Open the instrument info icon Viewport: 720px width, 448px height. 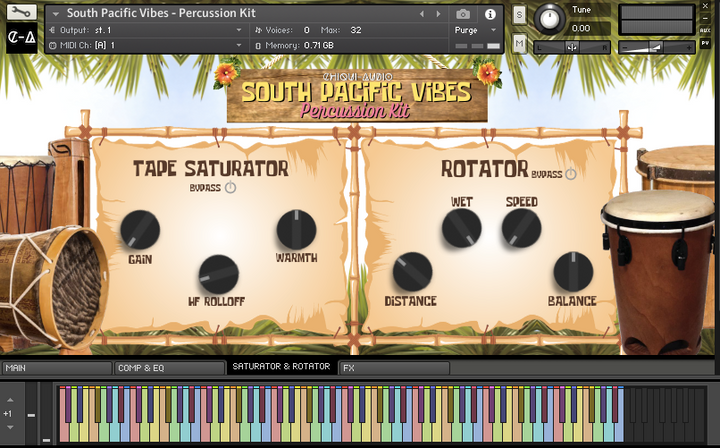[x=490, y=14]
